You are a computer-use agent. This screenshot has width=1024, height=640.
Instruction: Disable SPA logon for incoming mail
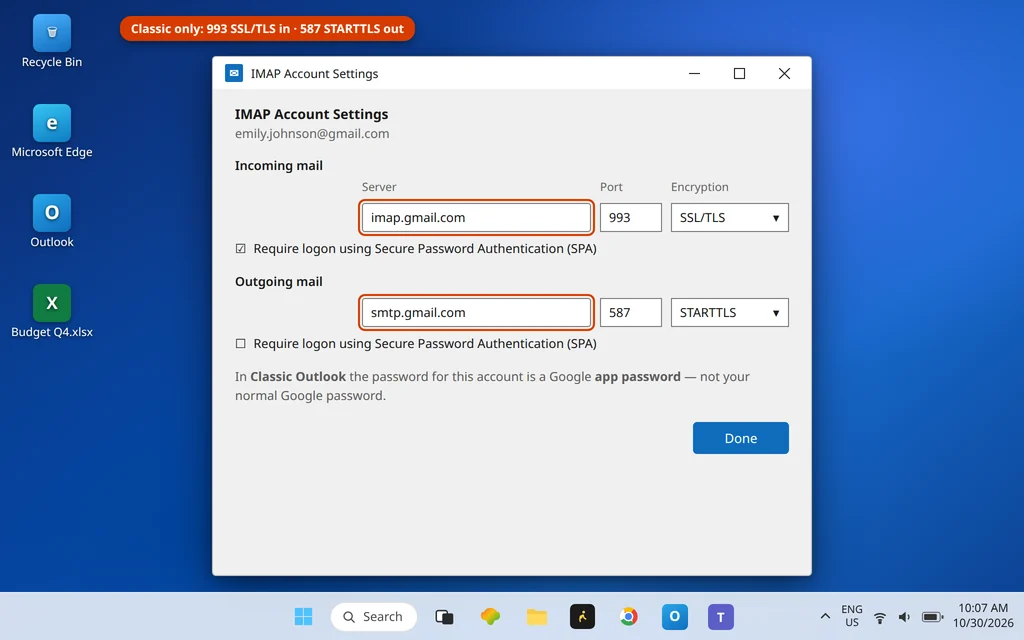[241, 249]
